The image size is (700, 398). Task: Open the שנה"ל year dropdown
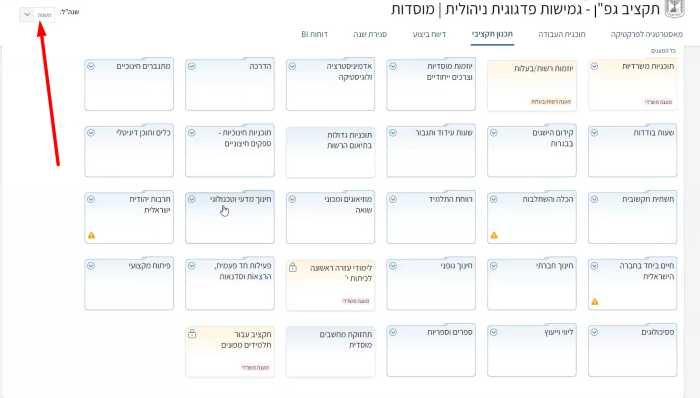click(37, 15)
